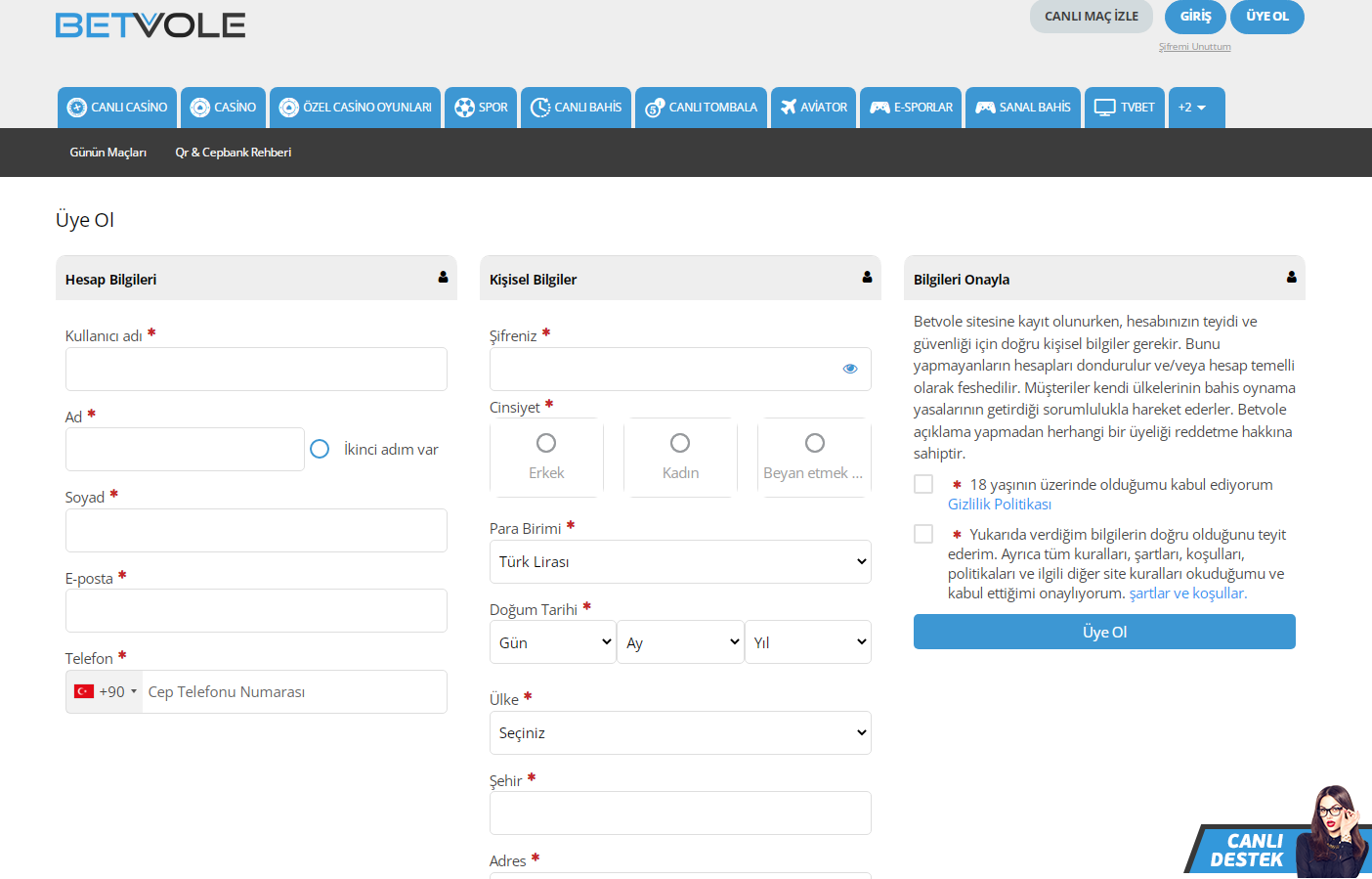Image resolution: width=1372 pixels, height=879 pixels.
Task: Open Qr & Cepbank Rehberi submenu item
Action: [x=234, y=153]
